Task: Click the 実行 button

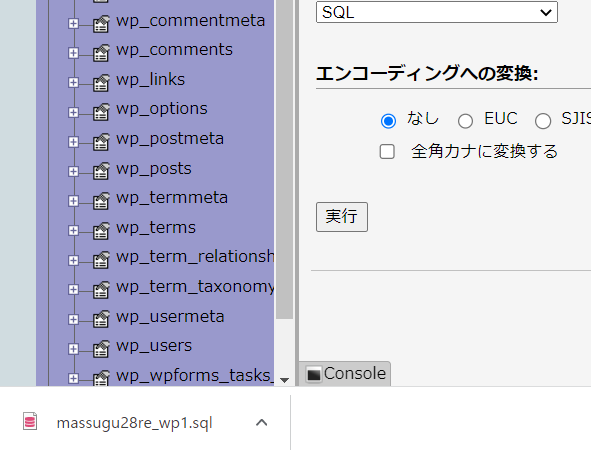Action: pos(342,217)
